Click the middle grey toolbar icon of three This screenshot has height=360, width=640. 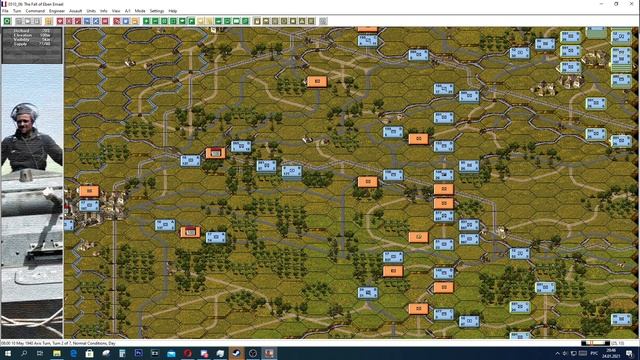28,21
